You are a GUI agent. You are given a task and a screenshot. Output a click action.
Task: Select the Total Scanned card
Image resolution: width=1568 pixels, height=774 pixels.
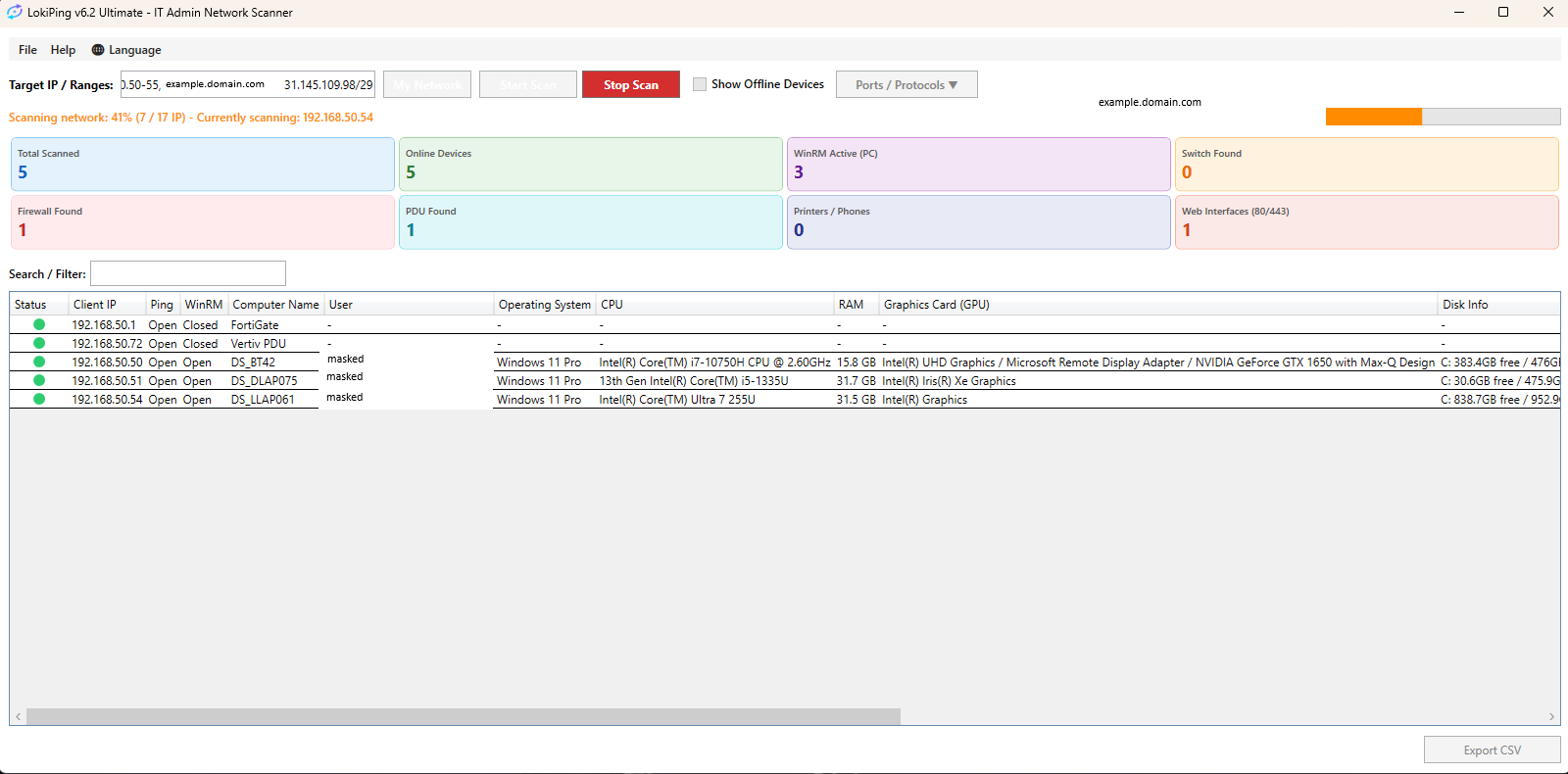click(x=203, y=164)
